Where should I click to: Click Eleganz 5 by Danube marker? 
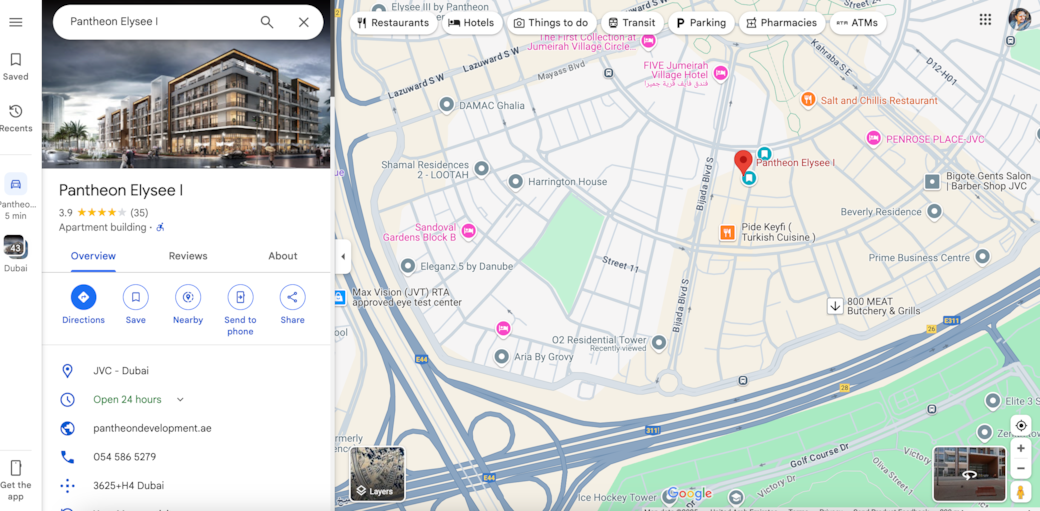coord(408,267)
